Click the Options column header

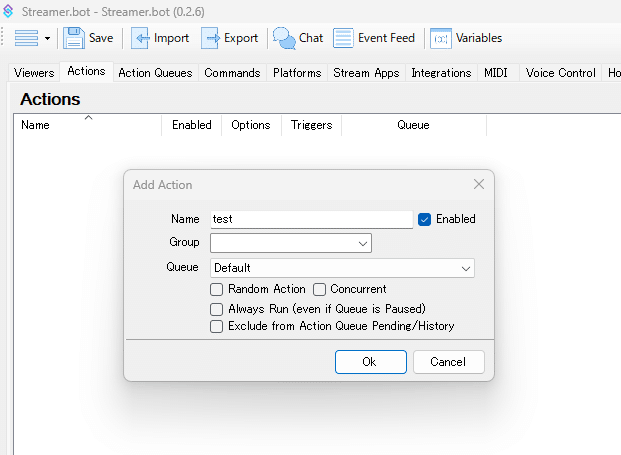coord(251,125)
